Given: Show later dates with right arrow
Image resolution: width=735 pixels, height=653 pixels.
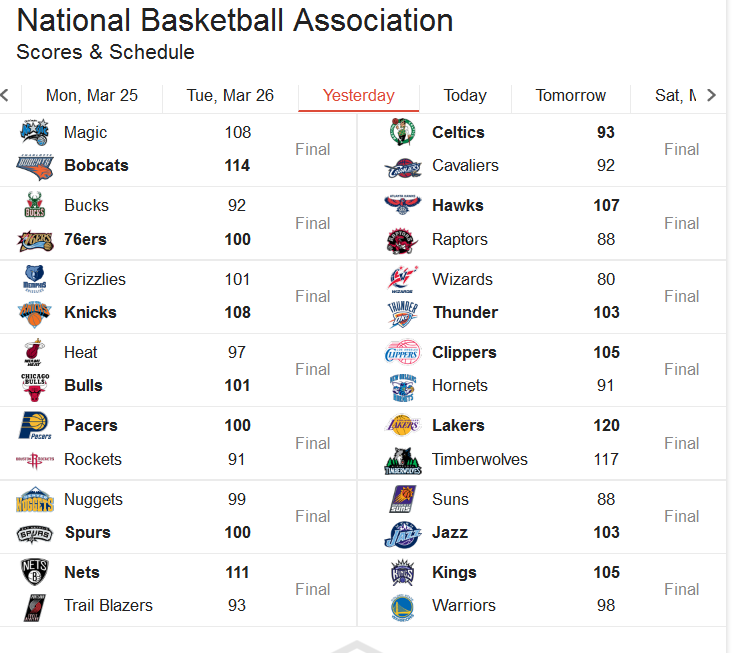Looking at the screenshot, I should (711, 95).
